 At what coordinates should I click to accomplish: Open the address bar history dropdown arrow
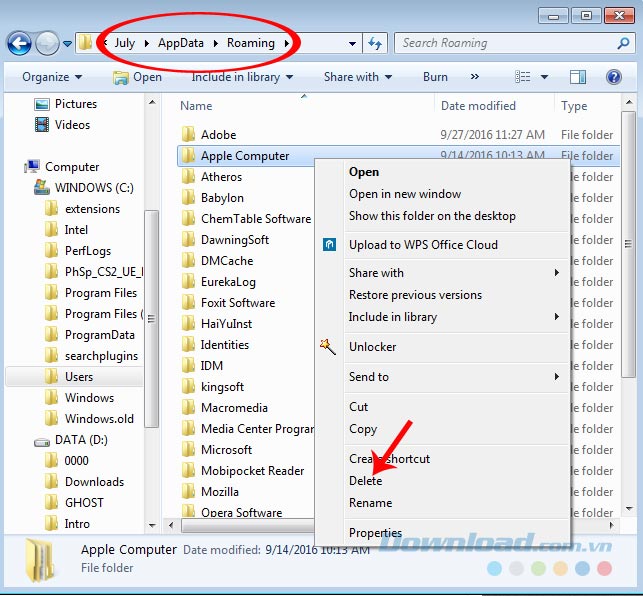click(x=352, y=43)
